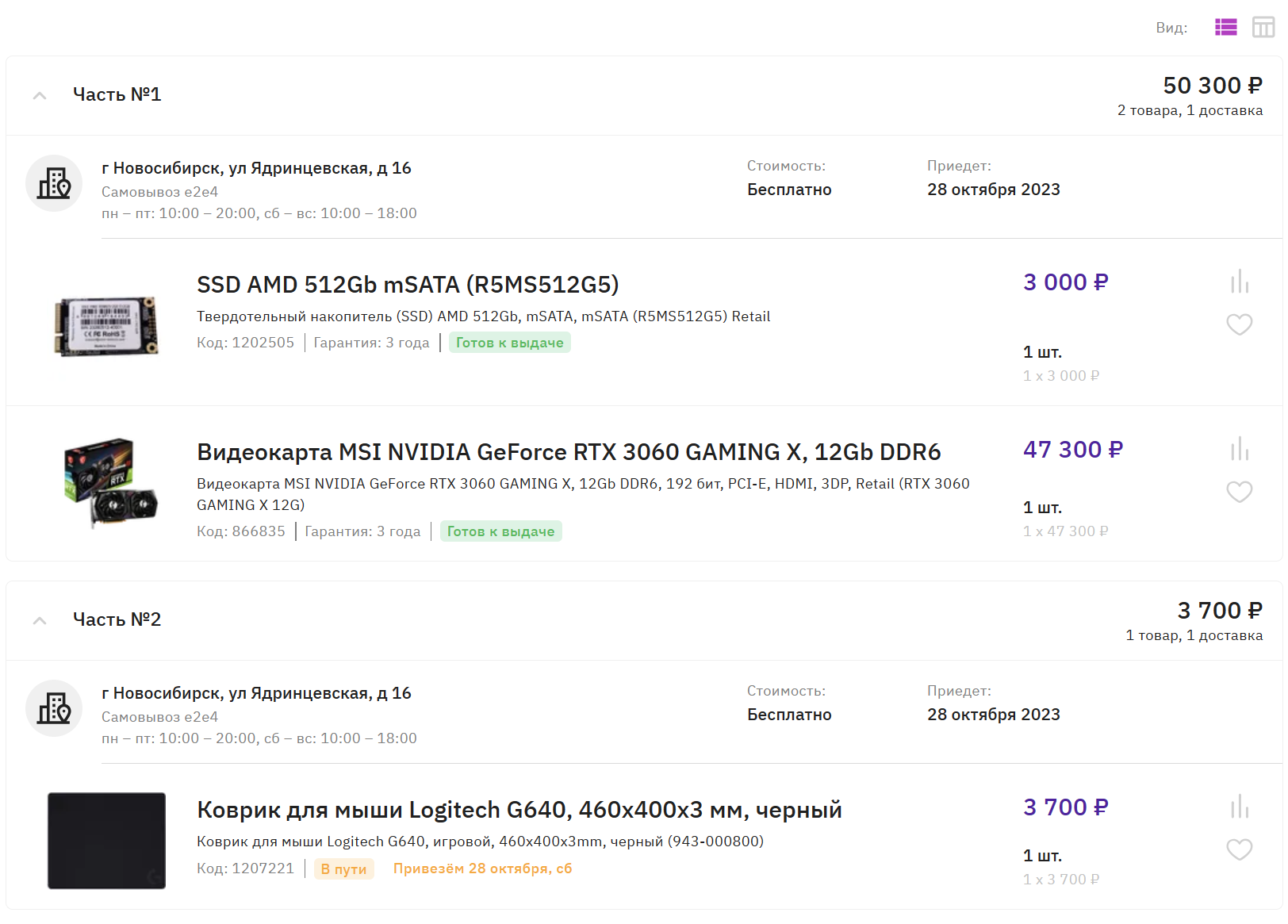Image resolution: width=1288 pixels, height=924 pixels.
Task: Click the В пути status badge
Action: point(343,869)
